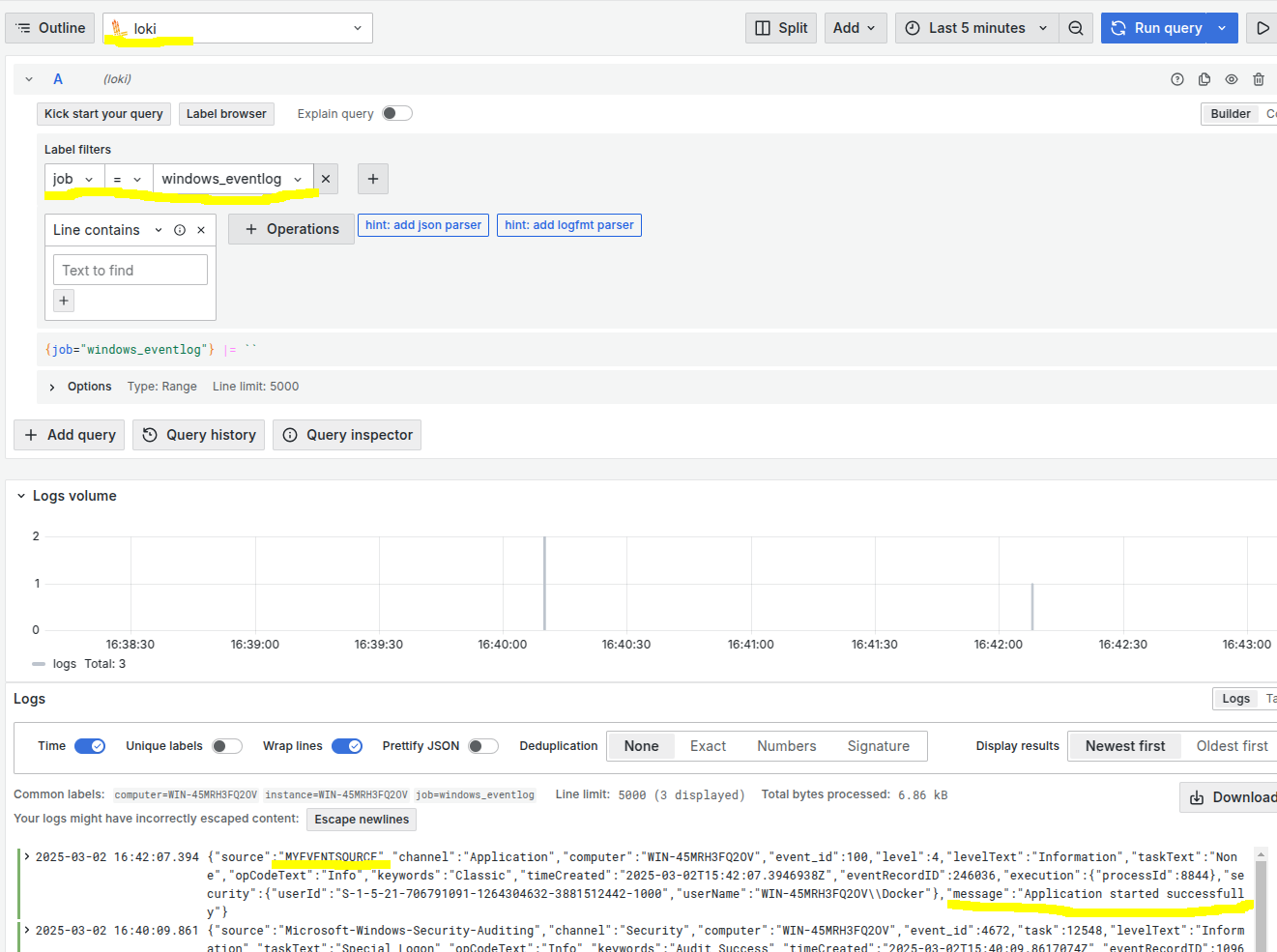Select Exact deduplication
Screen dimensions: 1277x952
point(708,746)
